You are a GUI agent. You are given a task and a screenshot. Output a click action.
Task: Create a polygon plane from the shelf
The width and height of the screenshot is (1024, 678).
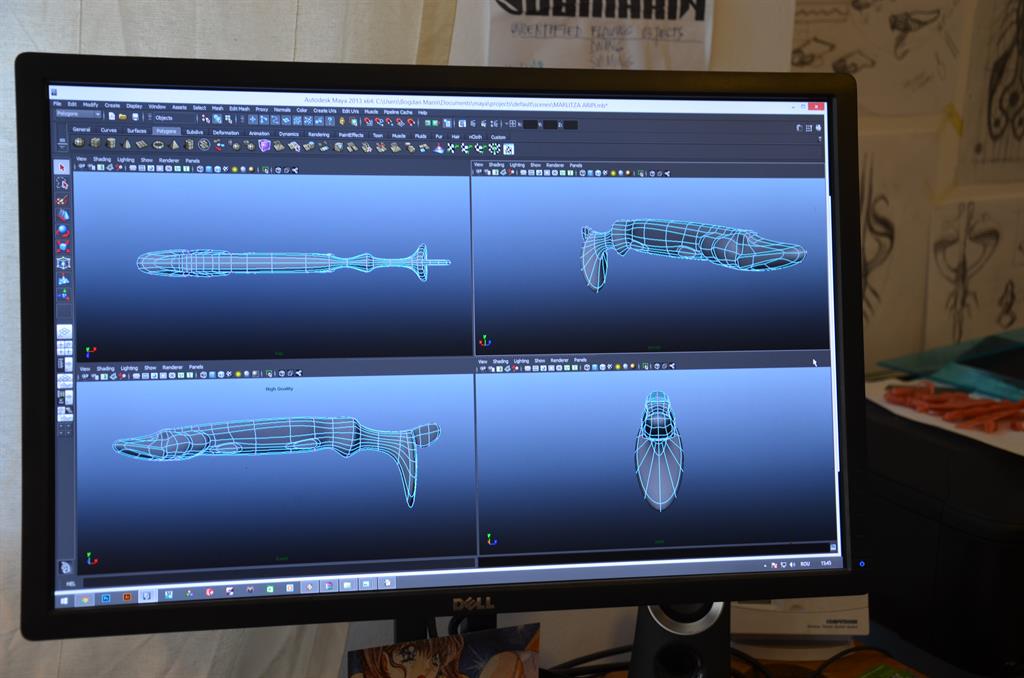click(142, 144)
